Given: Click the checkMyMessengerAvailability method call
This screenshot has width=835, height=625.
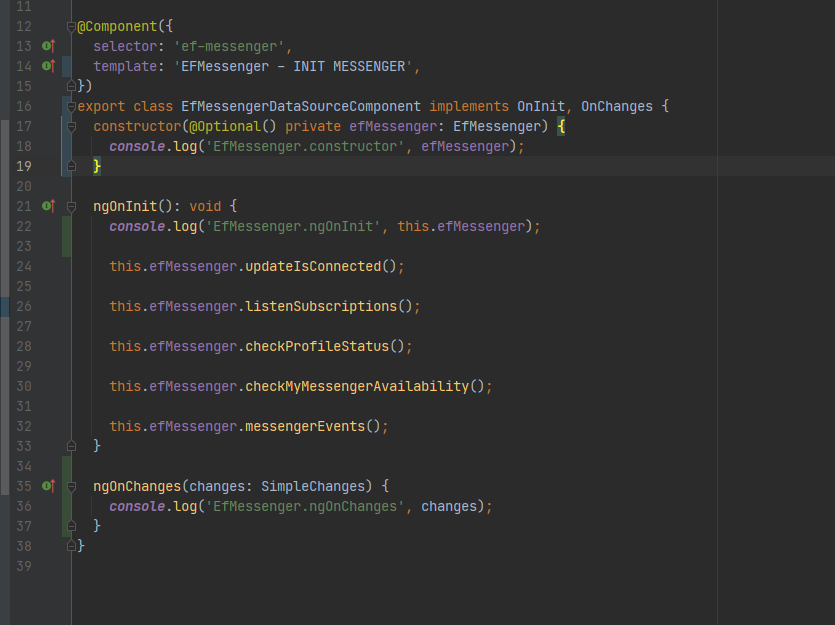Looking at the screenshot, I should (357, 386).
